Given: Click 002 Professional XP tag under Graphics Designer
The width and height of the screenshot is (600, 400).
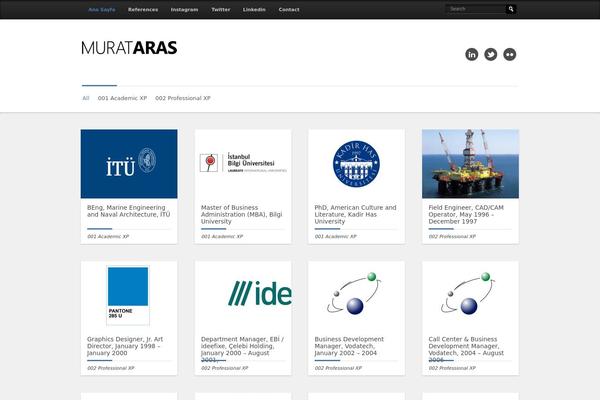Looking at the screenshot, I should tap(111, 368).
